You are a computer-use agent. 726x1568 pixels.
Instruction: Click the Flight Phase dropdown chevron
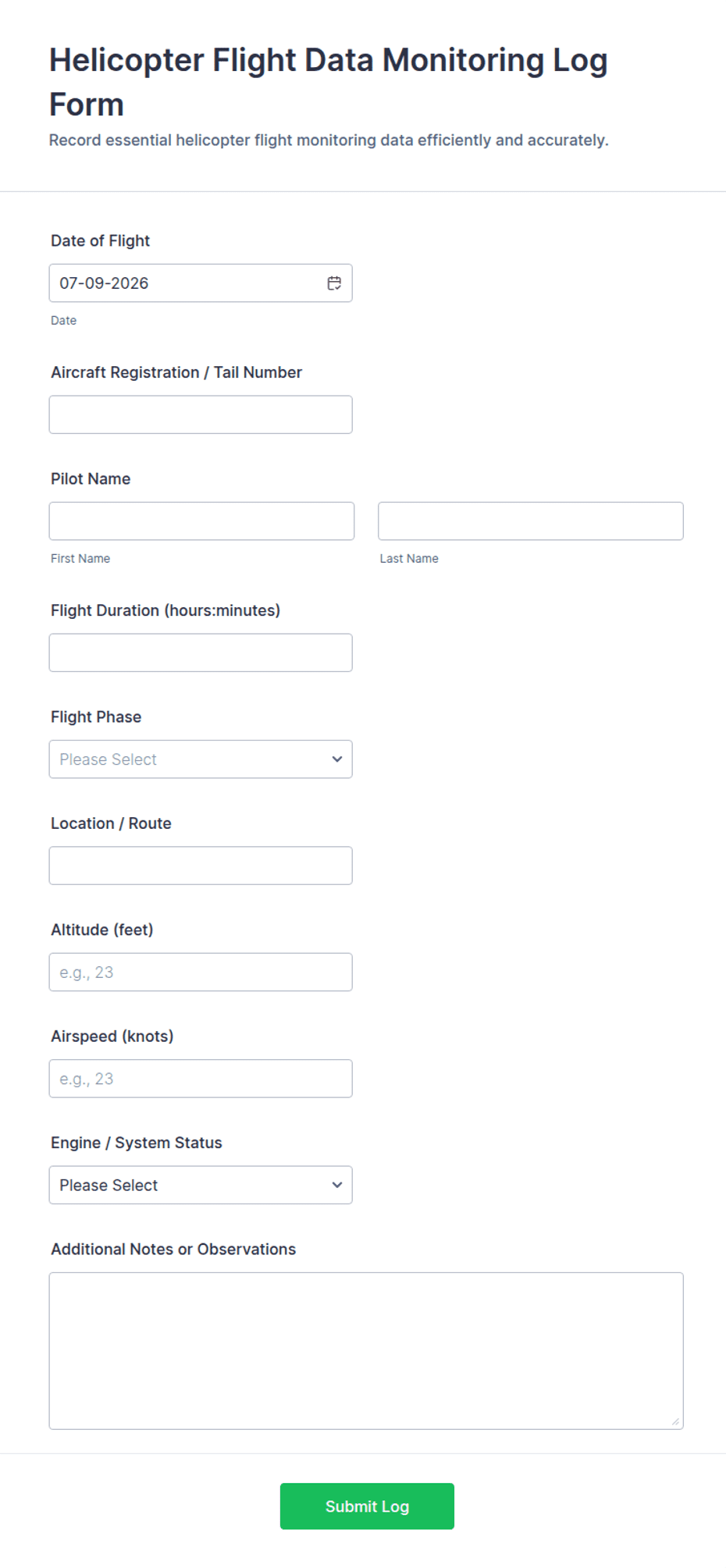coord(336,759)
